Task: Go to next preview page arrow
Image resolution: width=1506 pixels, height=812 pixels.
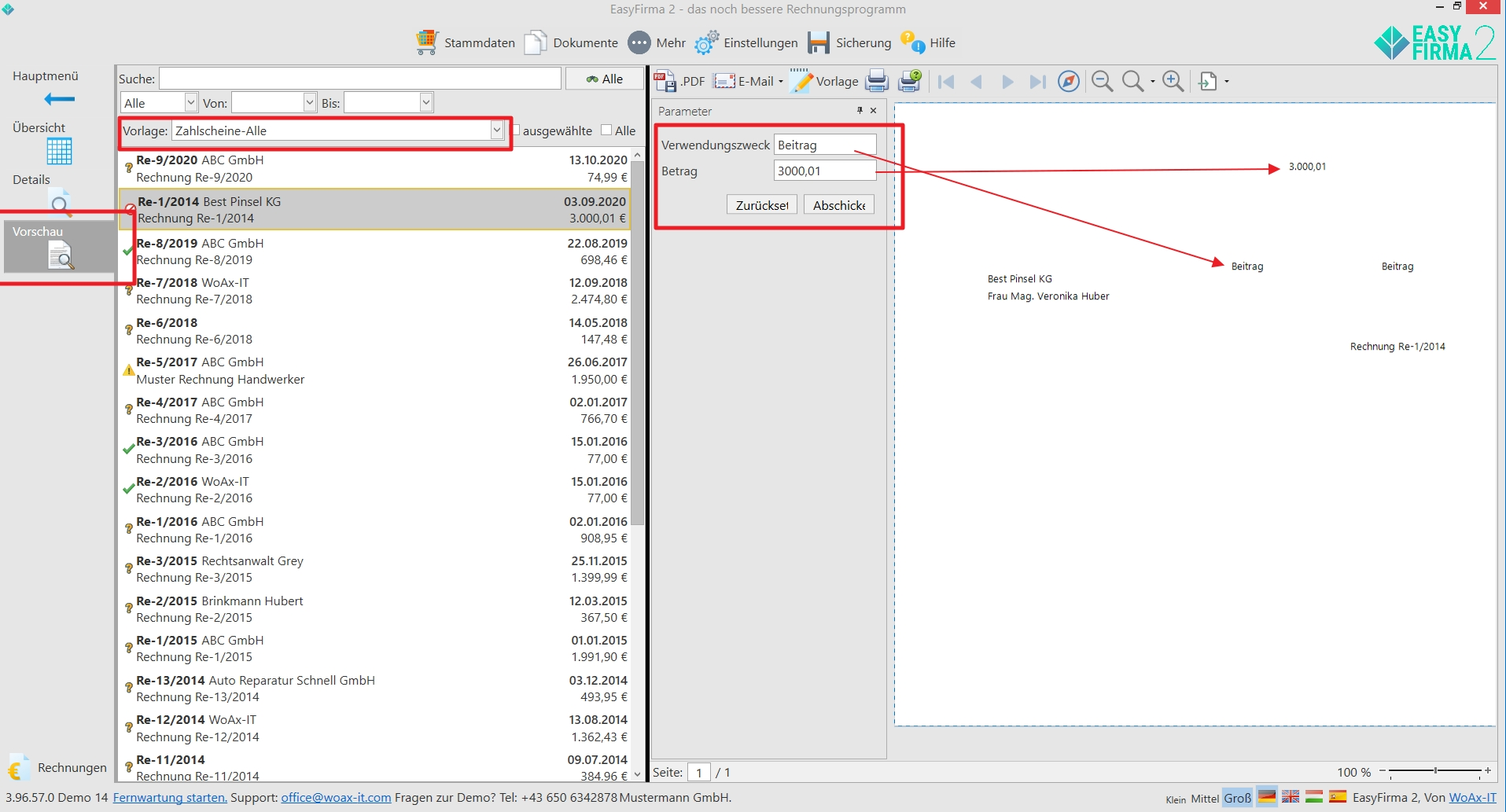Action: pos(1007,82)
